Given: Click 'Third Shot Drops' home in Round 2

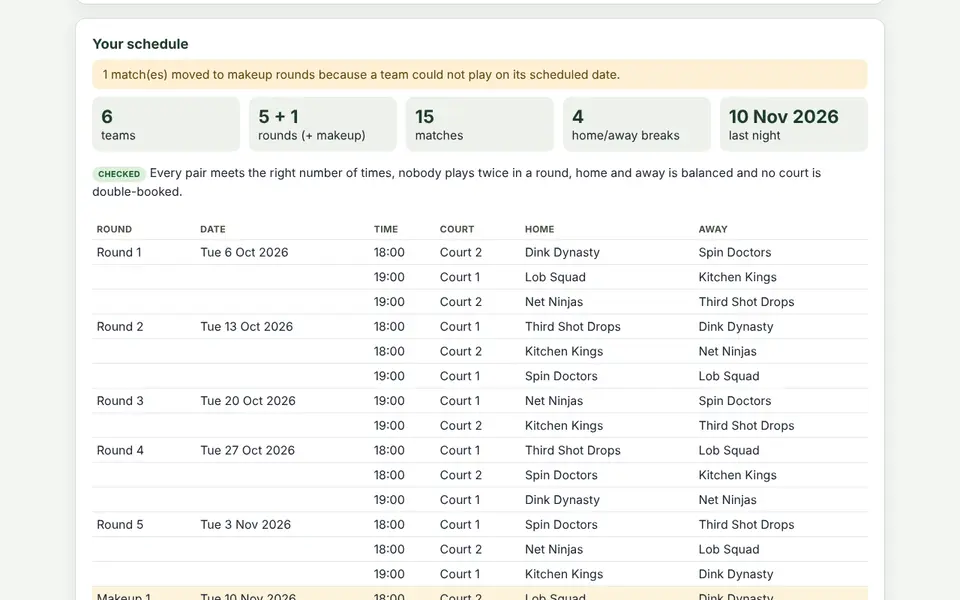Looking at the screenshot, I should (x=572, y=327).
